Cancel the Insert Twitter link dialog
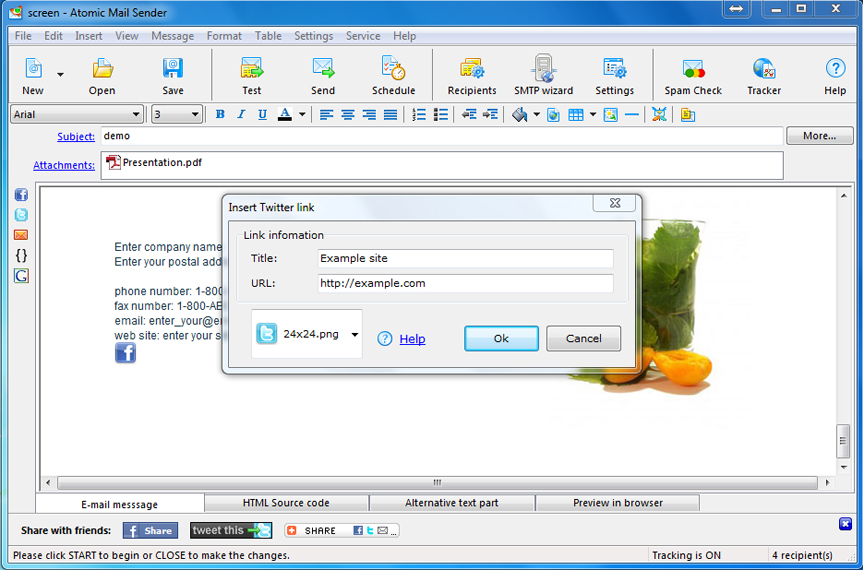Image resolution: width=863 pixels, height=570 pixels. 583,338
